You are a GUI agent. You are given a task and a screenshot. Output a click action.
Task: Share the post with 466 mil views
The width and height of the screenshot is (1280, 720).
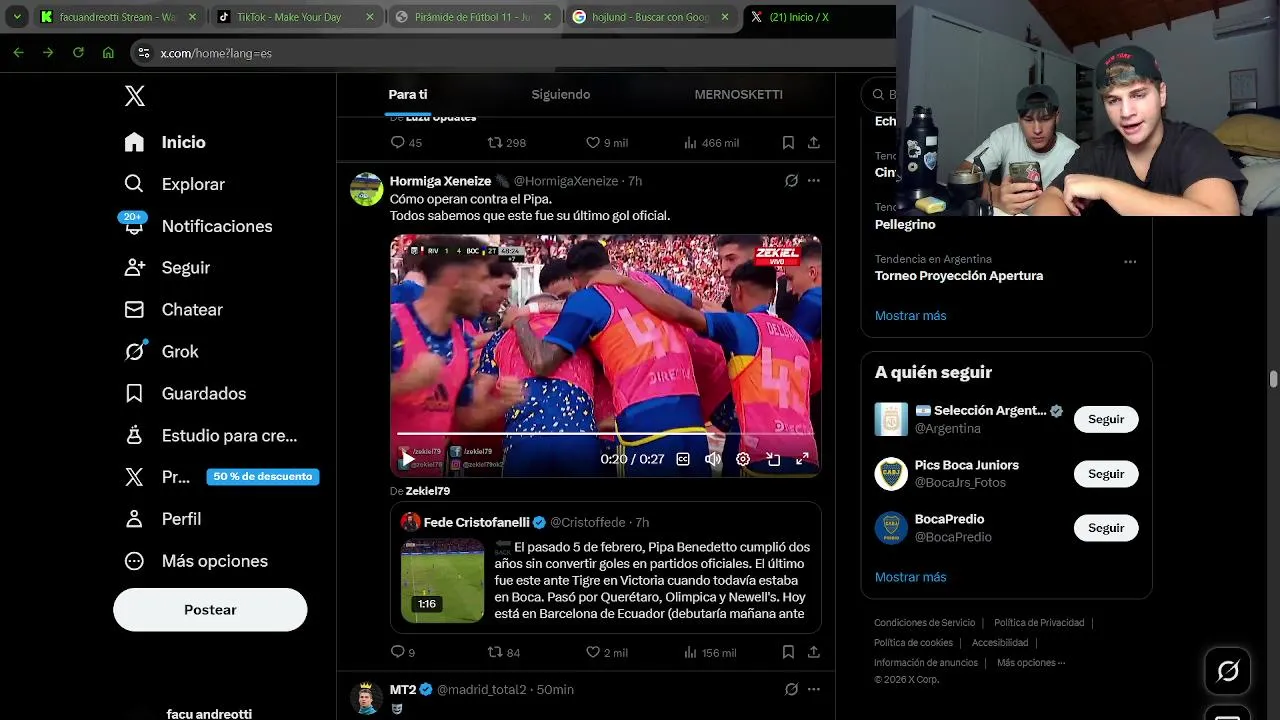click(814, 143)
